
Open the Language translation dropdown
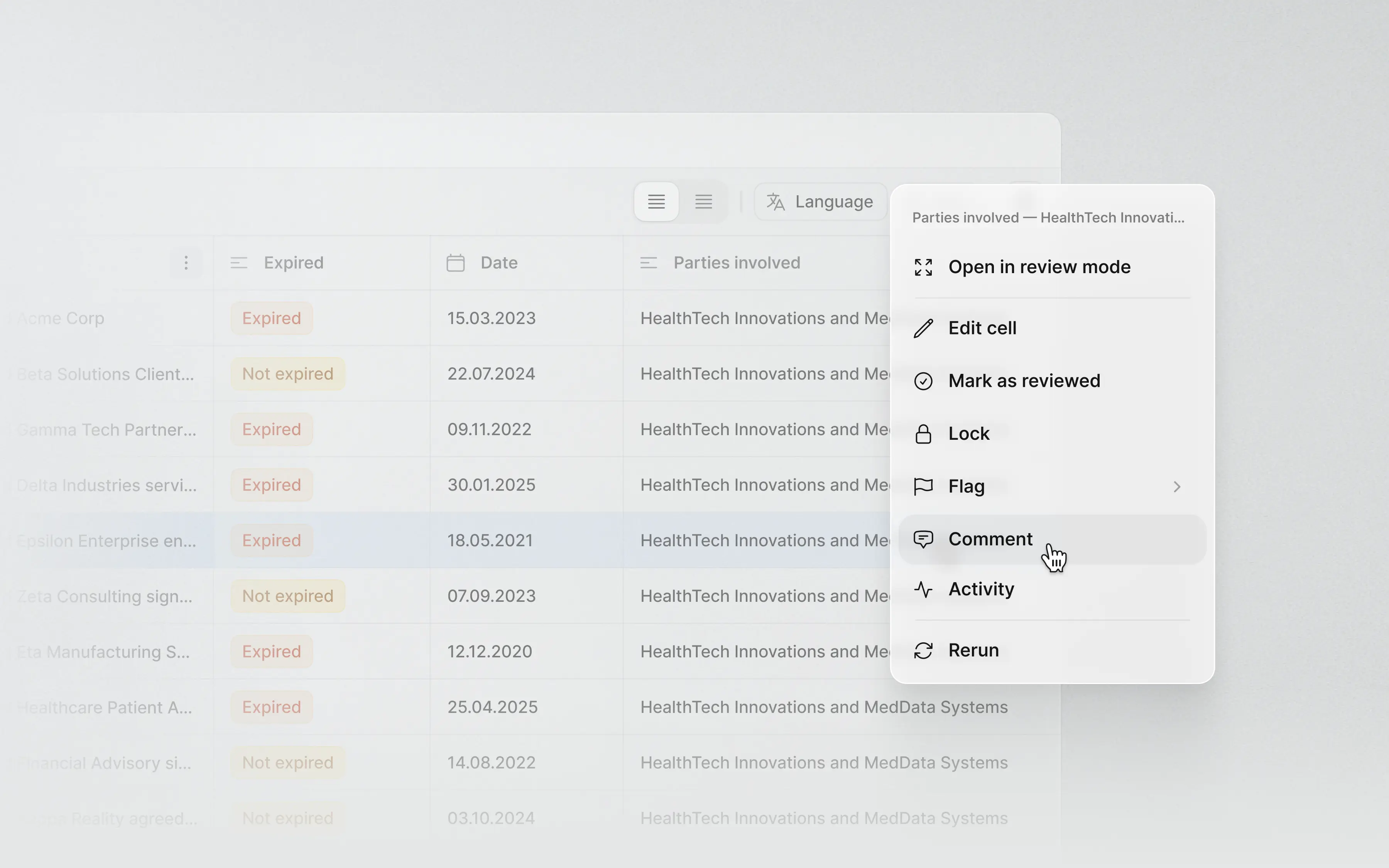pyautogui.click(x=820, y=202)
